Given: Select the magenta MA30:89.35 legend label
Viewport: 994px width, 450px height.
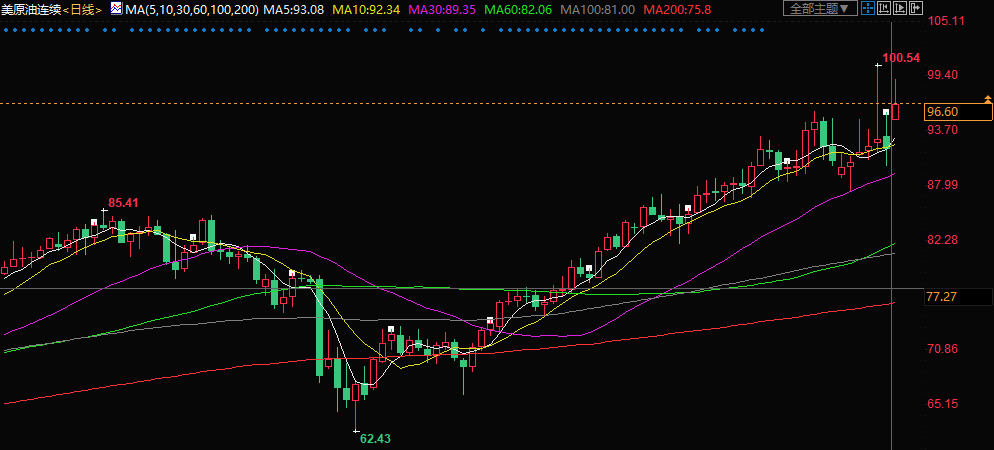Looking at the screenshot, I should pos(442,9).
